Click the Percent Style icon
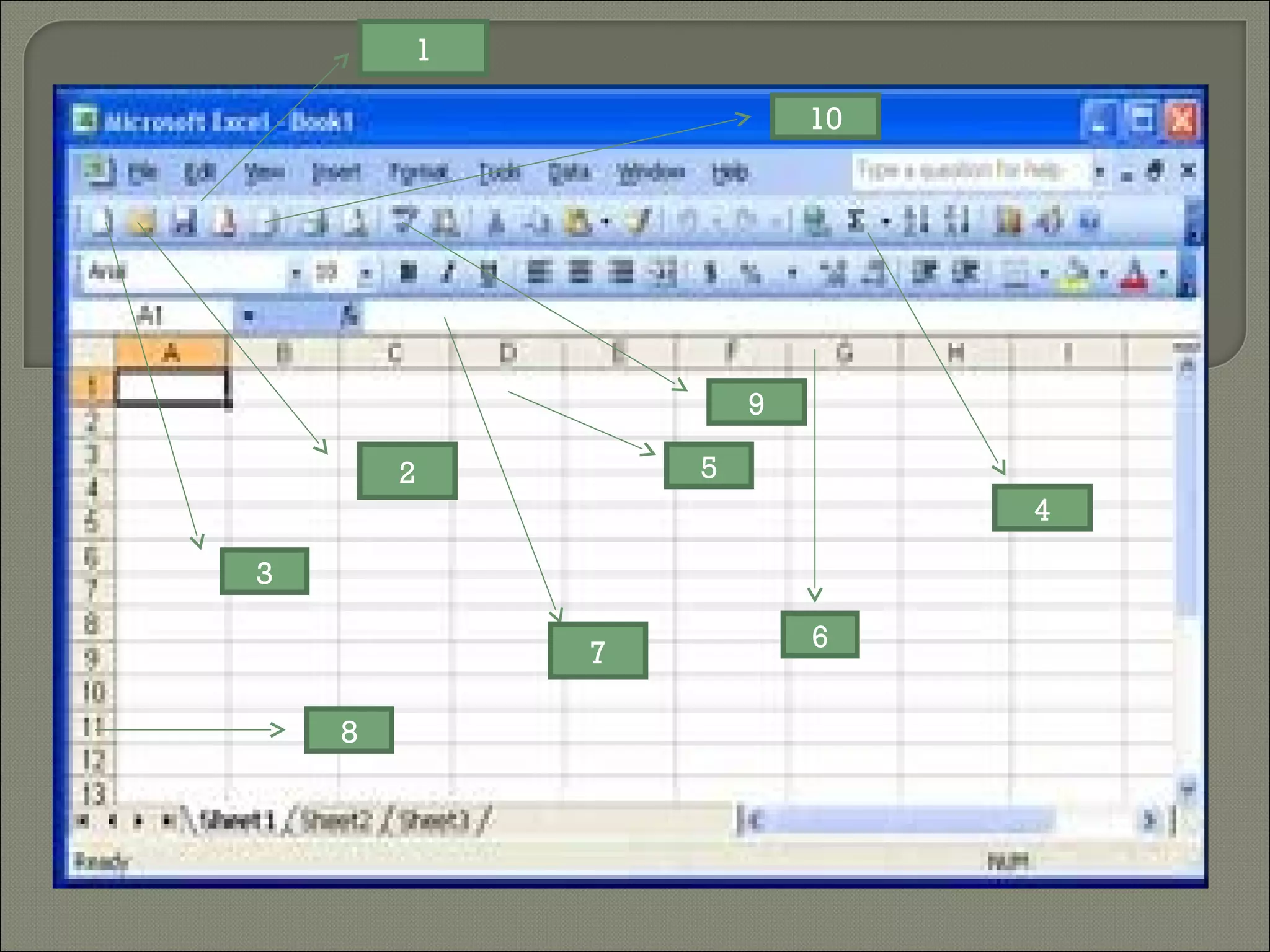1270x952 pixels. (x=751, y=272)
